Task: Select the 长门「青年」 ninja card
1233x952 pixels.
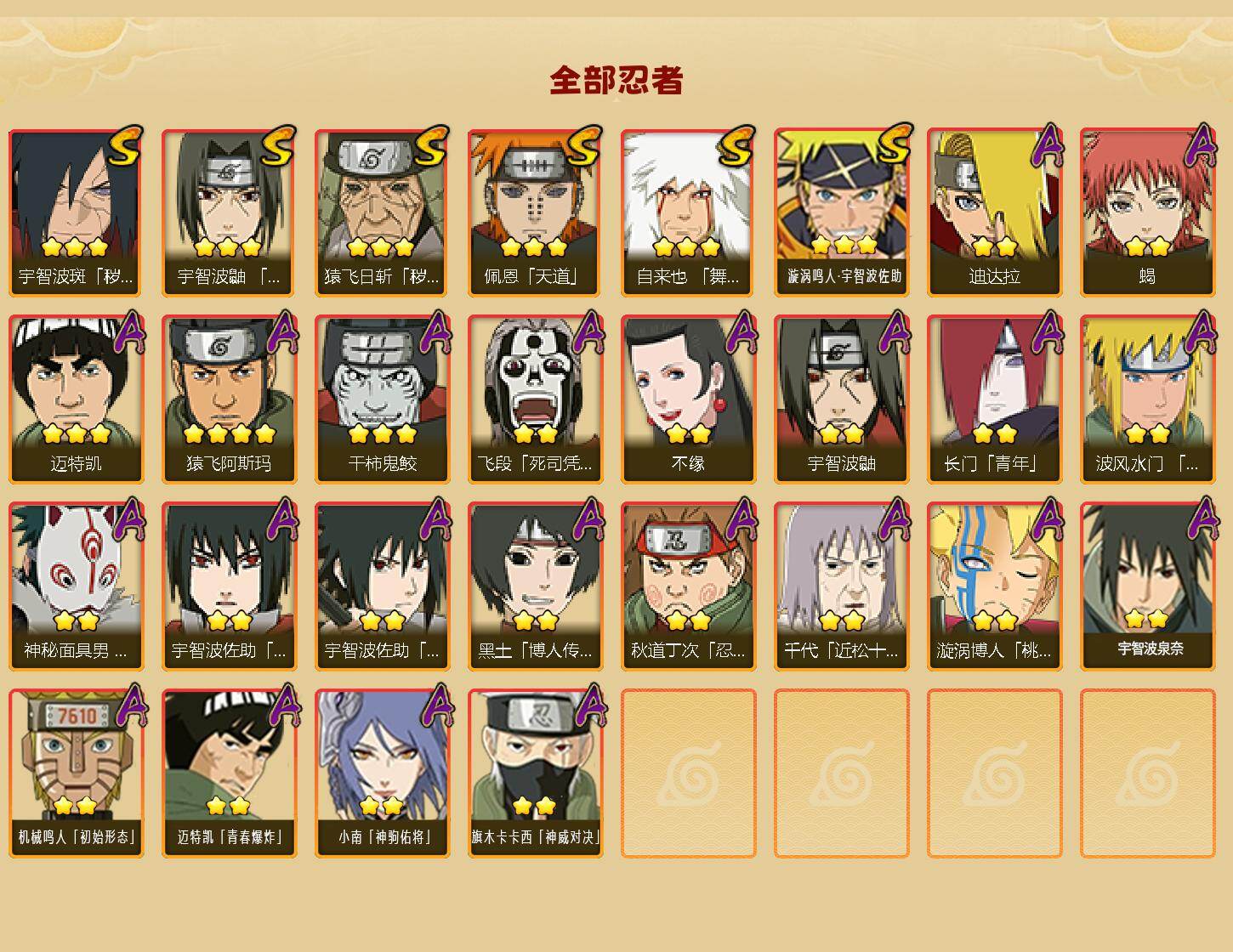Action: [x=994, y=399]
